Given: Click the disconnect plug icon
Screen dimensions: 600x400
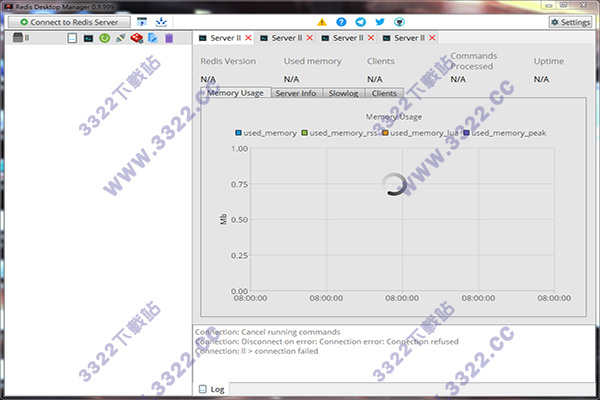Looking at the screenshot, I should click(x=121, y=38).
